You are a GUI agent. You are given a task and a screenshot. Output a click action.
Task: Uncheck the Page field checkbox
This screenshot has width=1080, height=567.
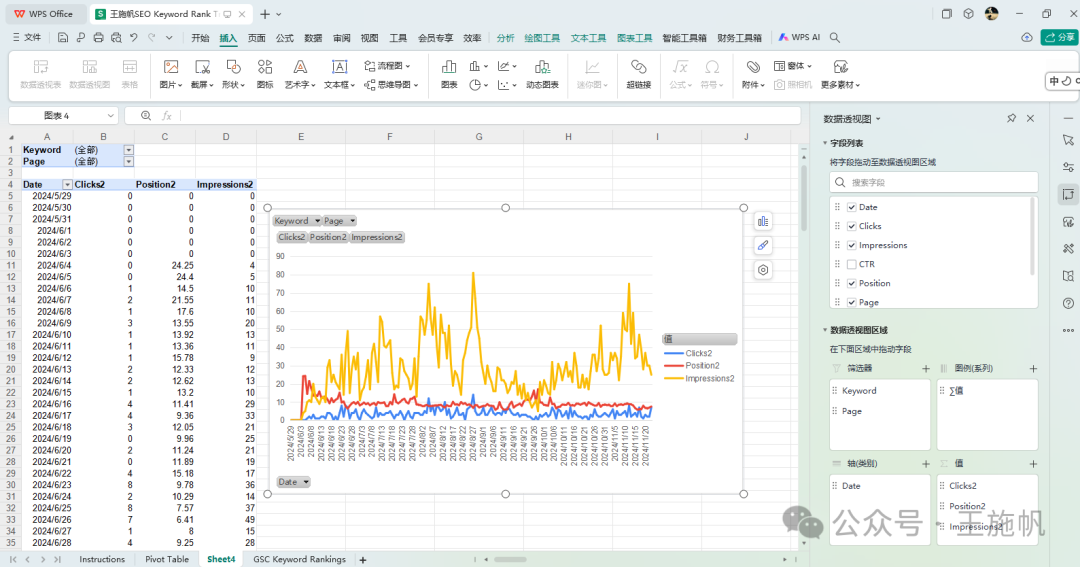click(x=852, y=302)
